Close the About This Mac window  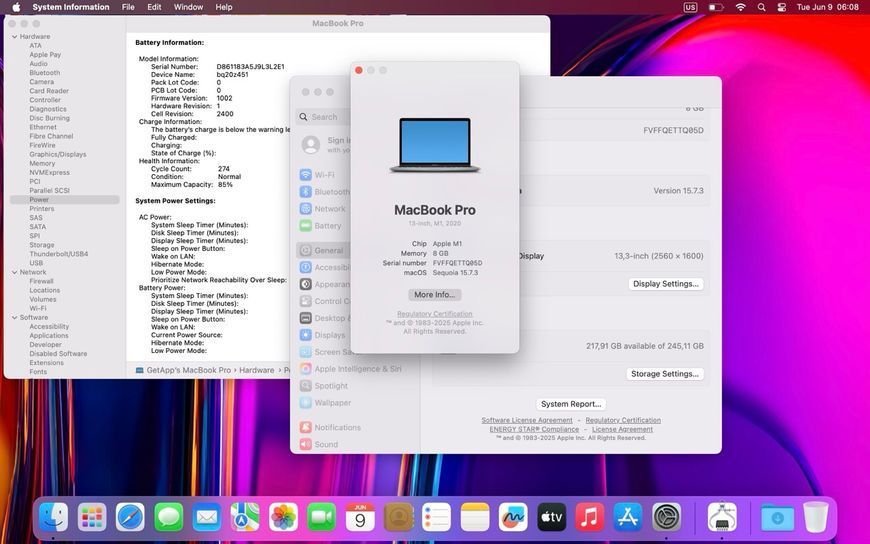[359, 70]
